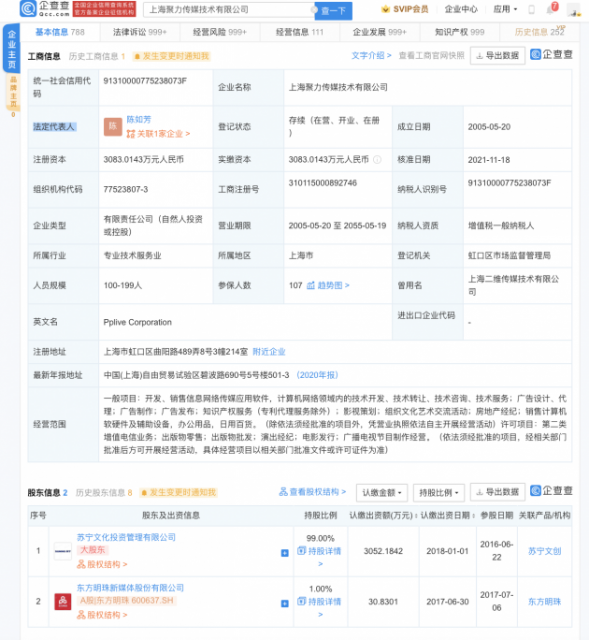
Task: Click 发生变更时通知我 next to 股东信息
Action: pyautogui.click(x=179, y=493)
